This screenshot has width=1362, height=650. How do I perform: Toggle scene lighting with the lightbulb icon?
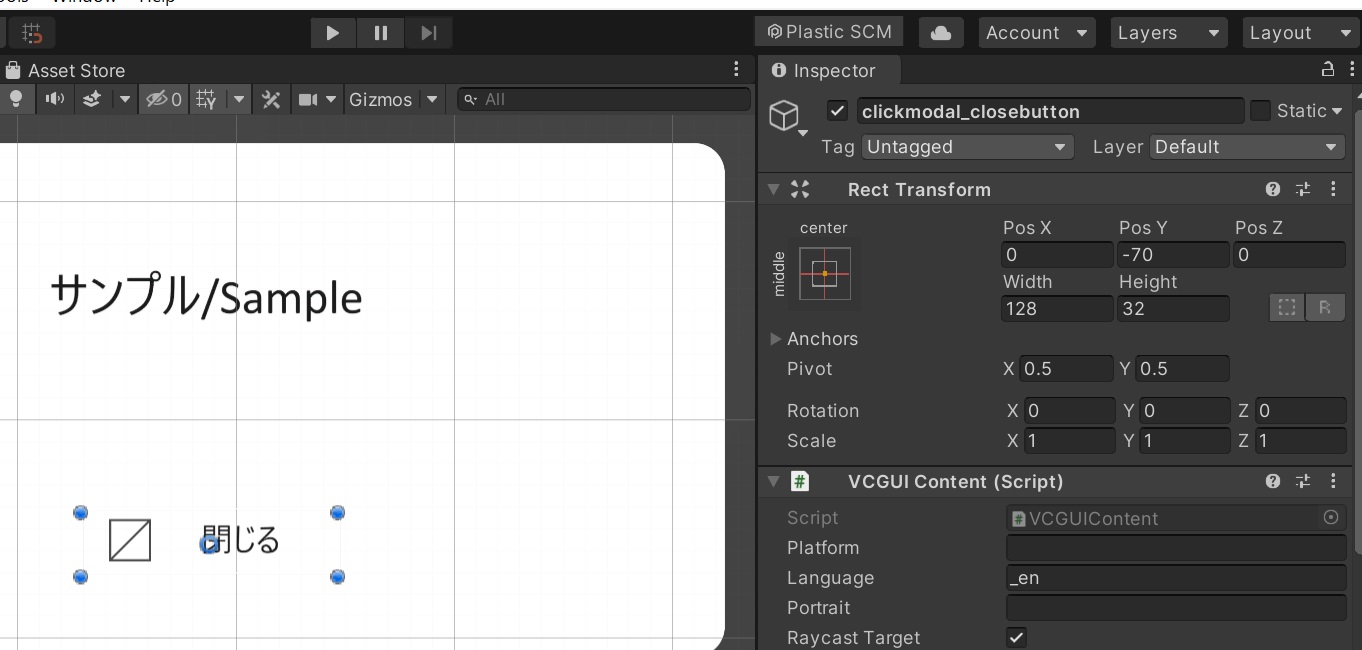click(x=16, y=99)
